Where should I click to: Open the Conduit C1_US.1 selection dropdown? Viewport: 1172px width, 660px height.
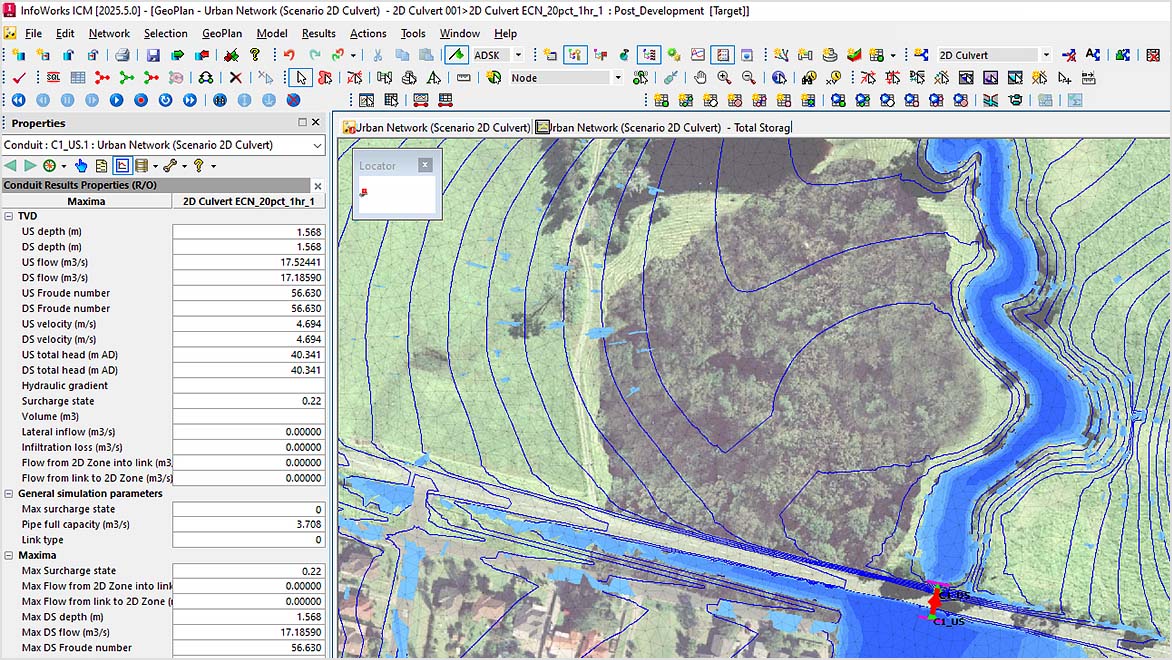pyautogui.click(x=317, y=145)
